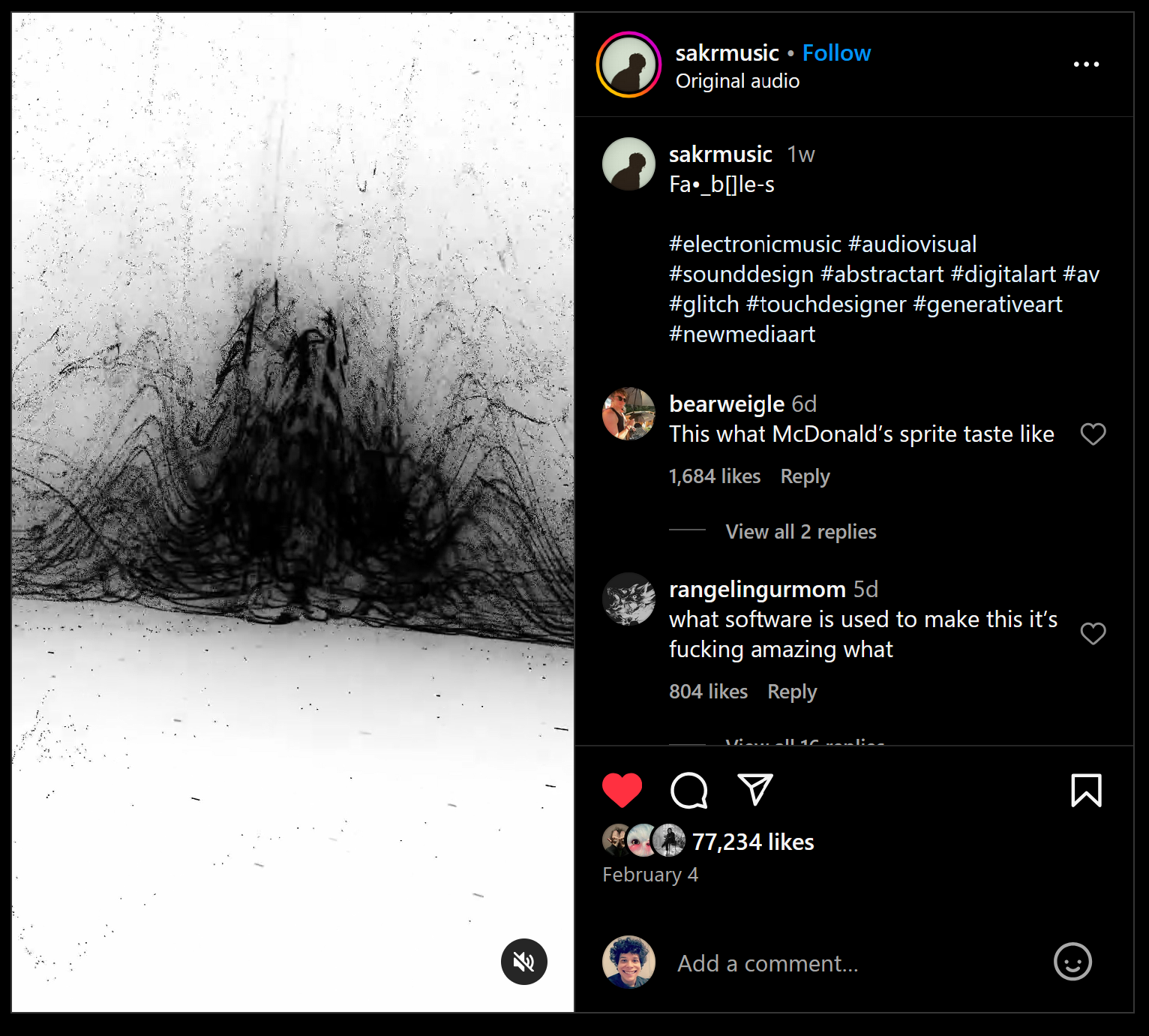Open #touchdesigner hashtag
Viewport: 1149px width, 1036px height.
coord(826,304)
